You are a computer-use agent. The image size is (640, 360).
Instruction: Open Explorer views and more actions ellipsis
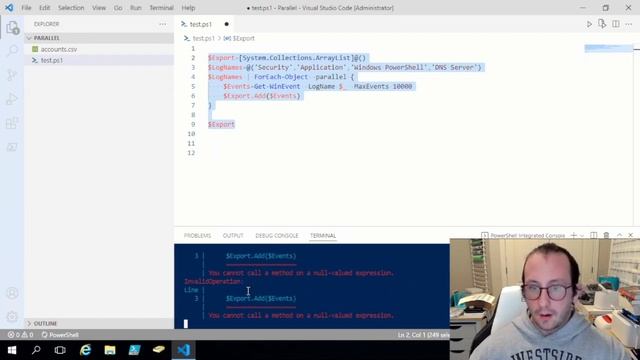pos(162,24)
